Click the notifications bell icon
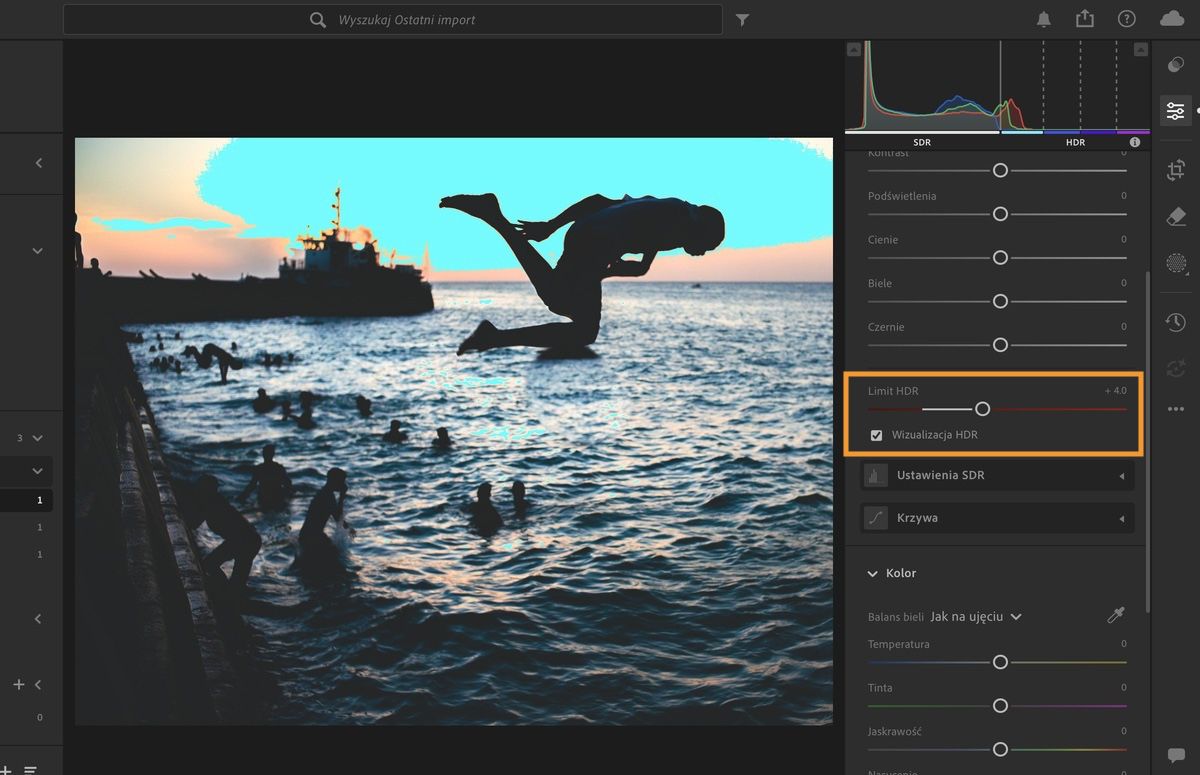Image resolution: width=1200 pixels, height=775 pixels. [x=1044, y=20]
